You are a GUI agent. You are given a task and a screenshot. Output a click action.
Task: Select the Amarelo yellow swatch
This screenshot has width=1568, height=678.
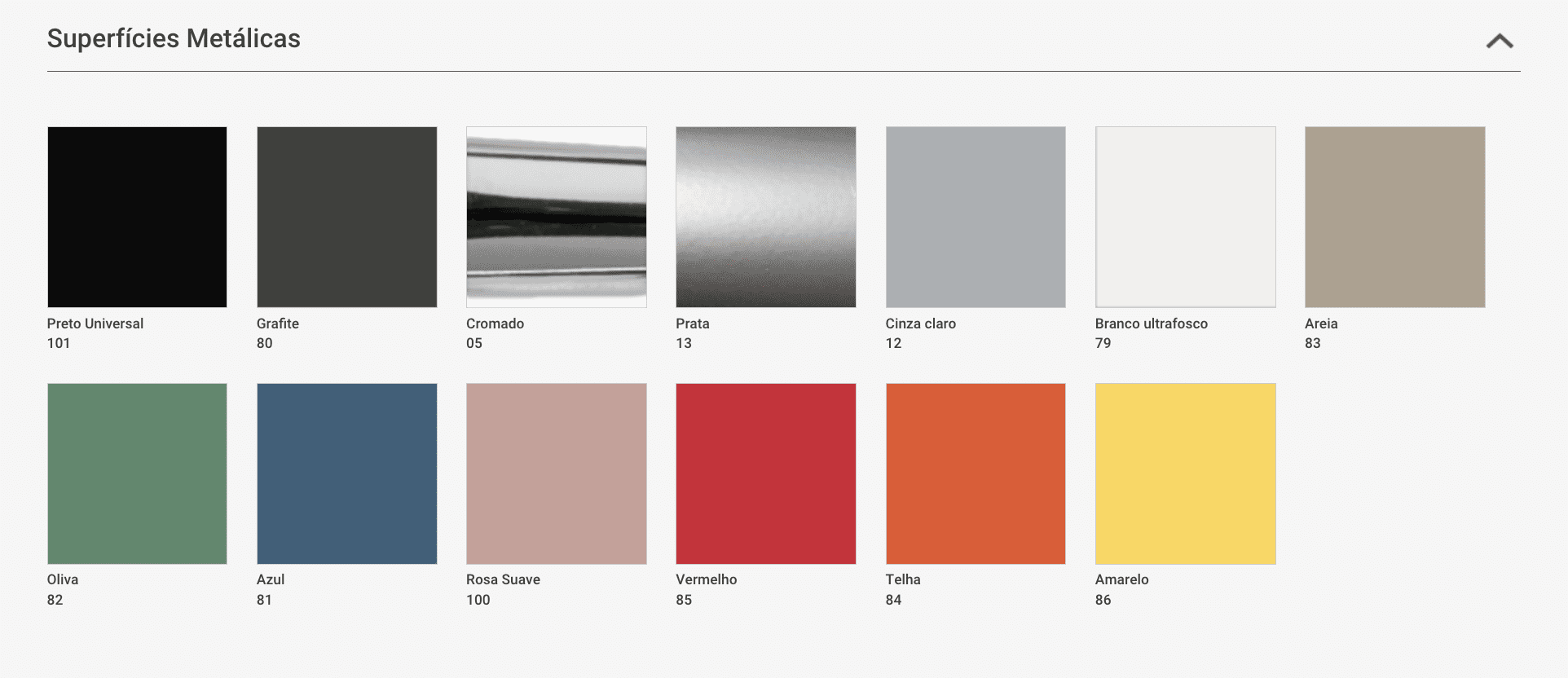click(x=1185, y=473)
